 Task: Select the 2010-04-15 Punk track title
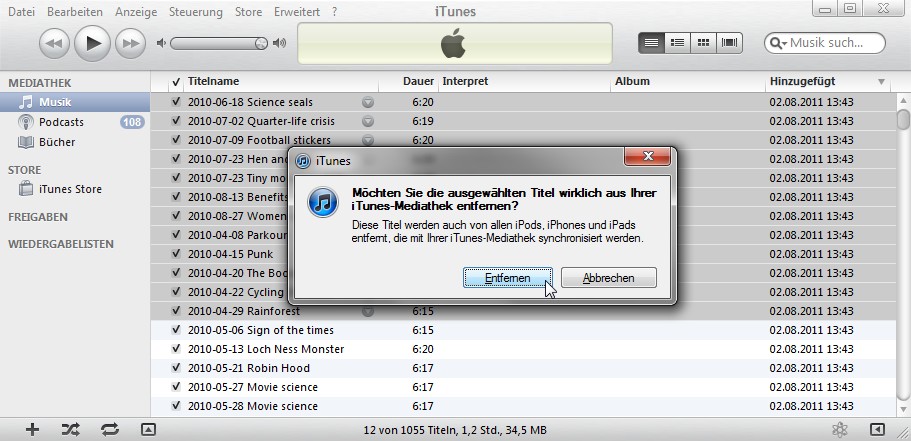pos(230,254)
